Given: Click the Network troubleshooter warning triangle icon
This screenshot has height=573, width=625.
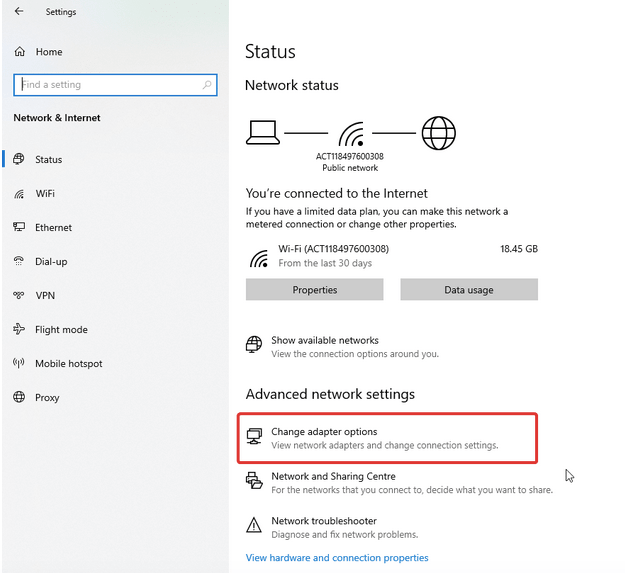Looking at the screenshot, I should click(254, 525).
